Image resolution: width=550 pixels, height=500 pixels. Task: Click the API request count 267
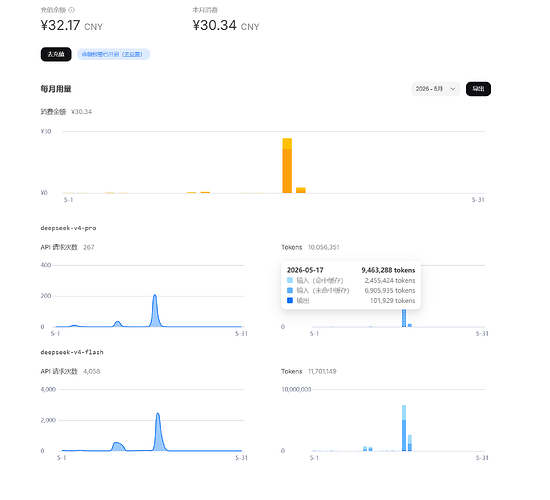[x=89, y=247]
